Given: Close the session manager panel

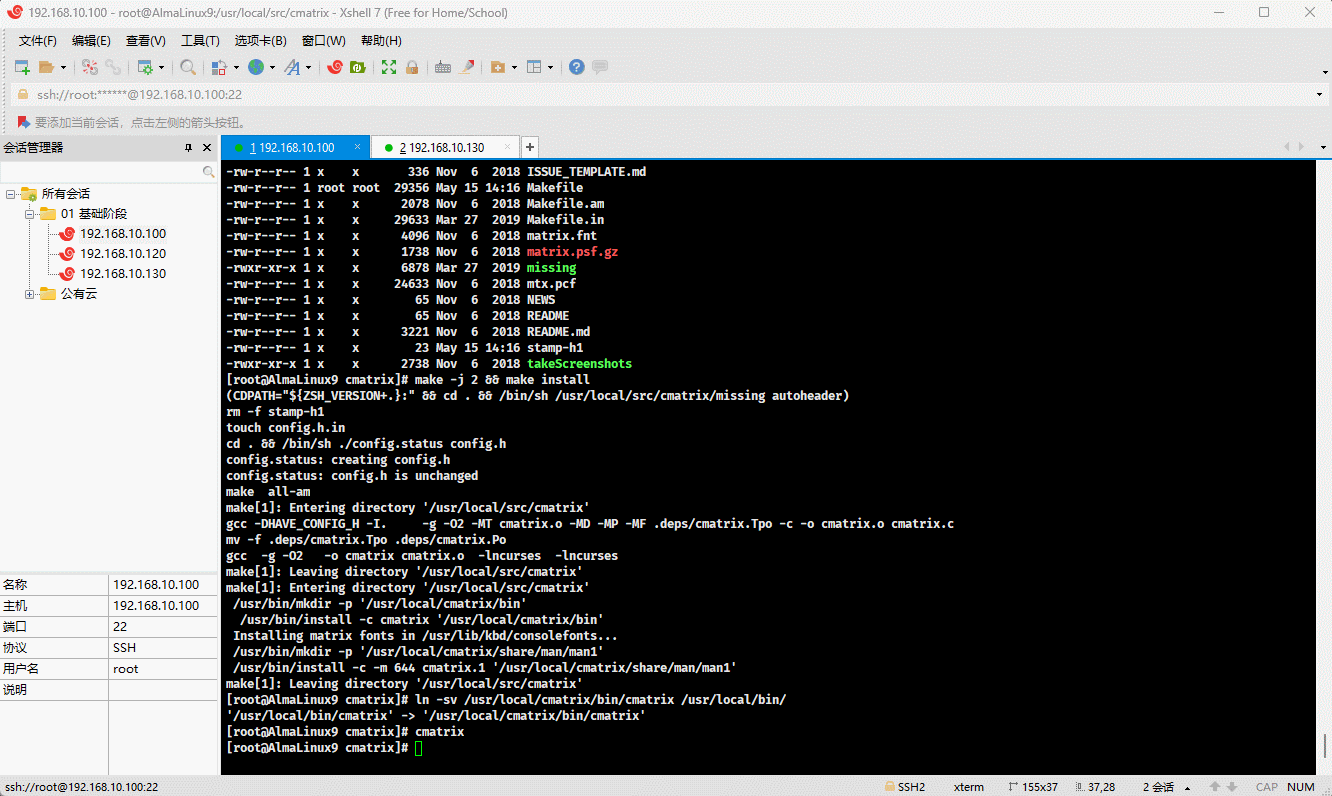Looking at the screenshot, I should (207, 148).
